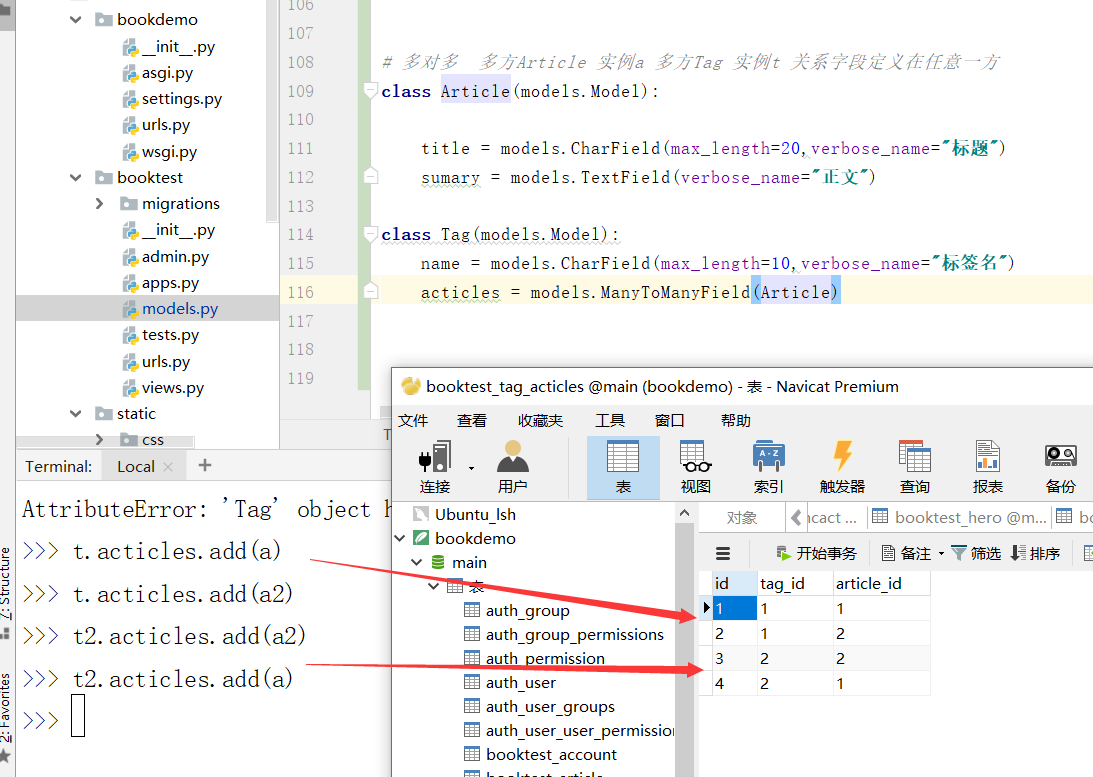Image resolution: width=1093 pixels, height=777 pixels.
Task: Switch to booktest_hero tab
Action: pos(960,518)
